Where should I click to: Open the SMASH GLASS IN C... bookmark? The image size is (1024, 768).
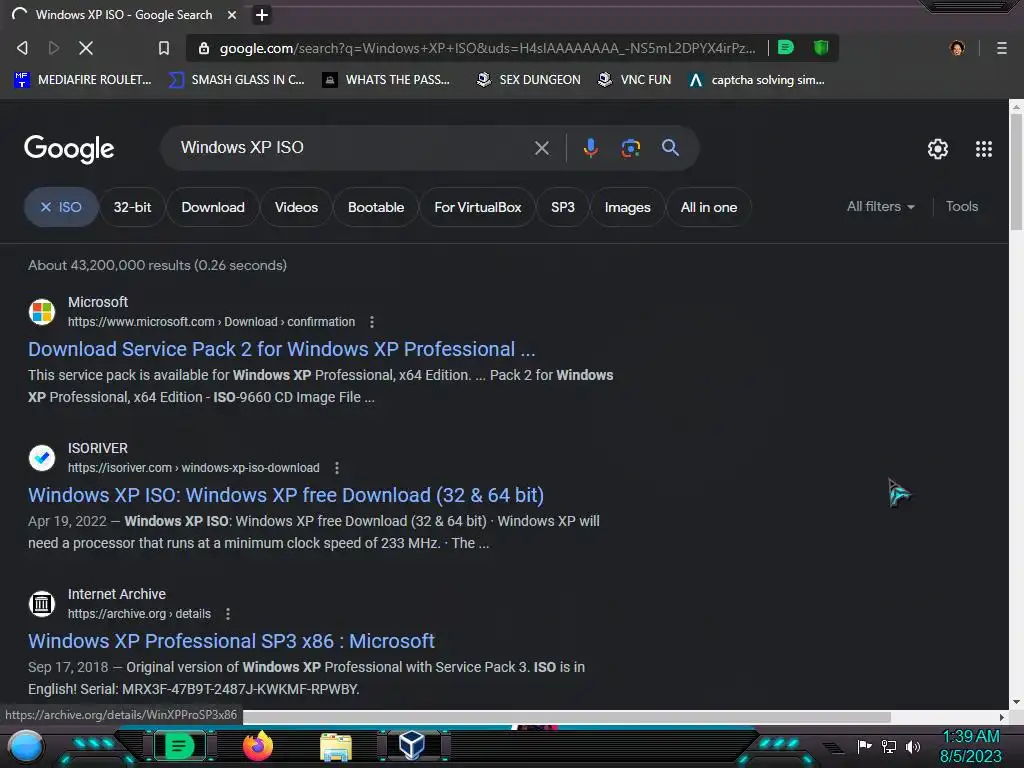coord(237,80)
